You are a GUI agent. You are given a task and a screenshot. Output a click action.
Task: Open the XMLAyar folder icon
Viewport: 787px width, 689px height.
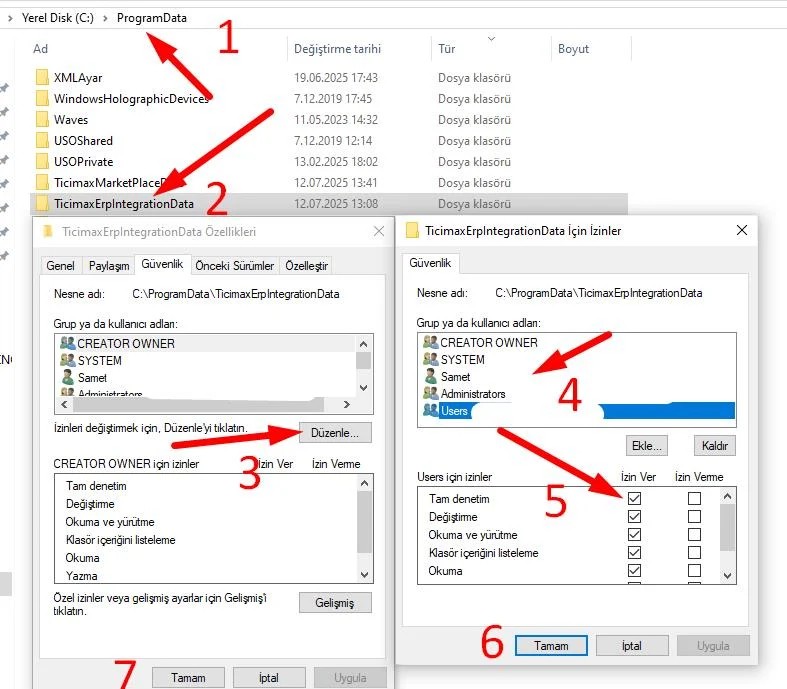click(x=41, y=78)
